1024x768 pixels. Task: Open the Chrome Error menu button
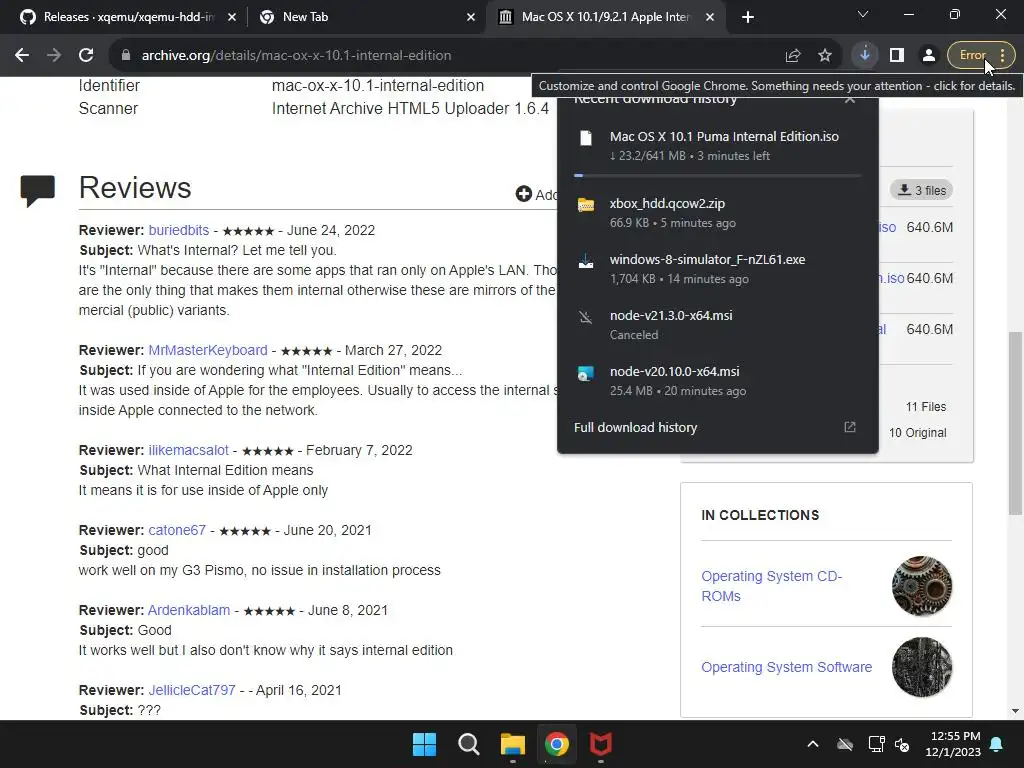coord(981,56)
